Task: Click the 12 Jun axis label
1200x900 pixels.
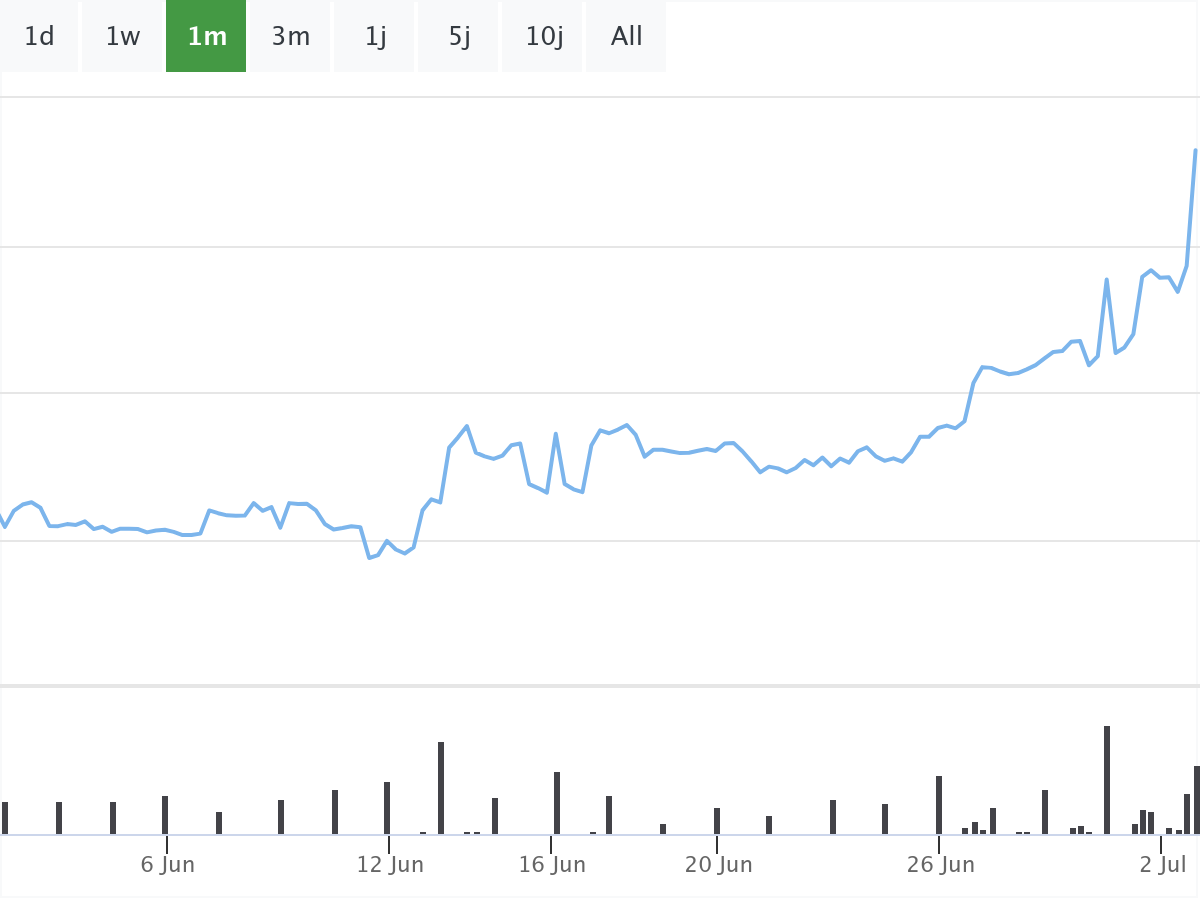Action: tap(390, 865)
